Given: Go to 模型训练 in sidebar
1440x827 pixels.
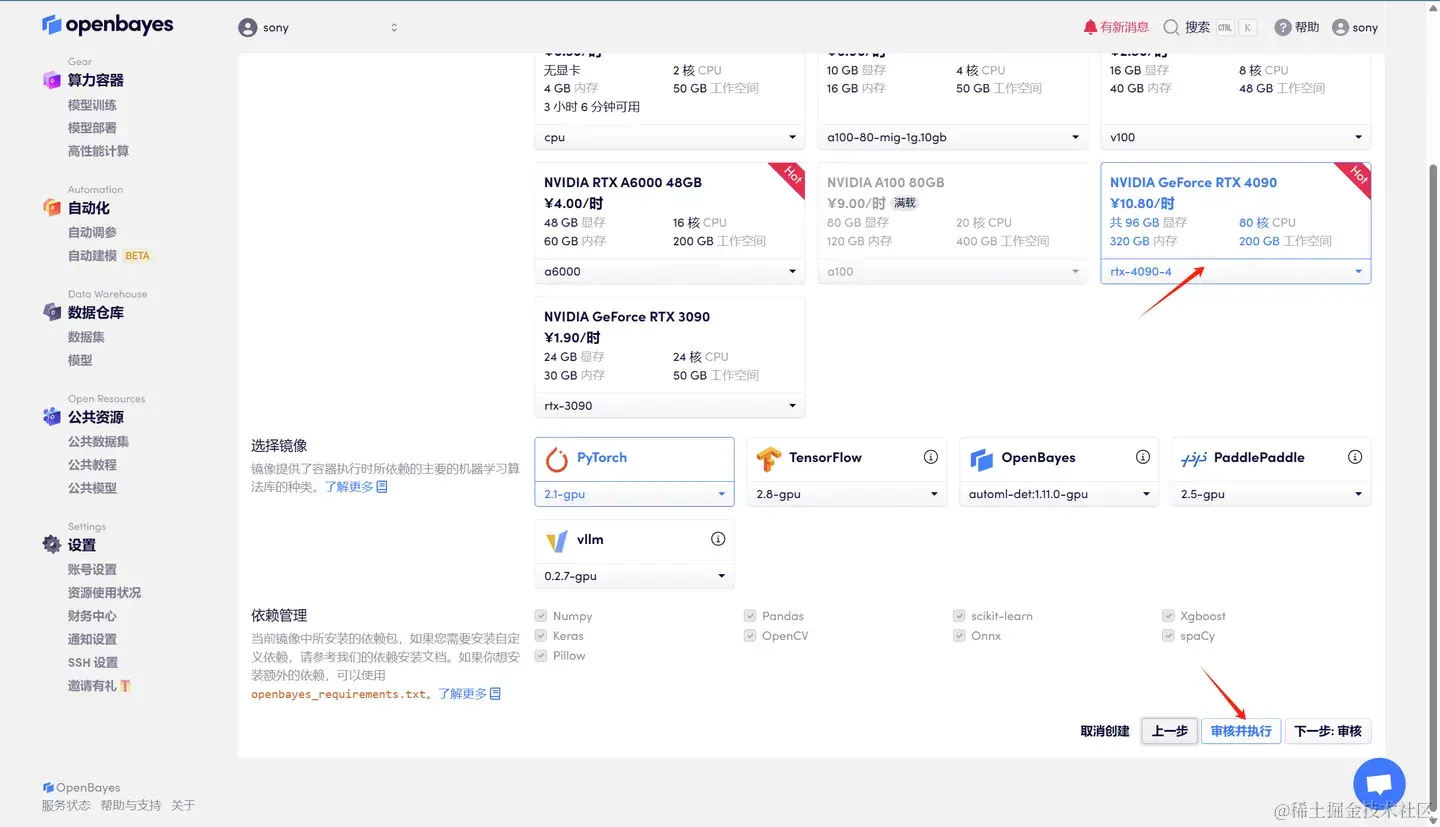Looking at the screenshot, I should pos(92,105).
